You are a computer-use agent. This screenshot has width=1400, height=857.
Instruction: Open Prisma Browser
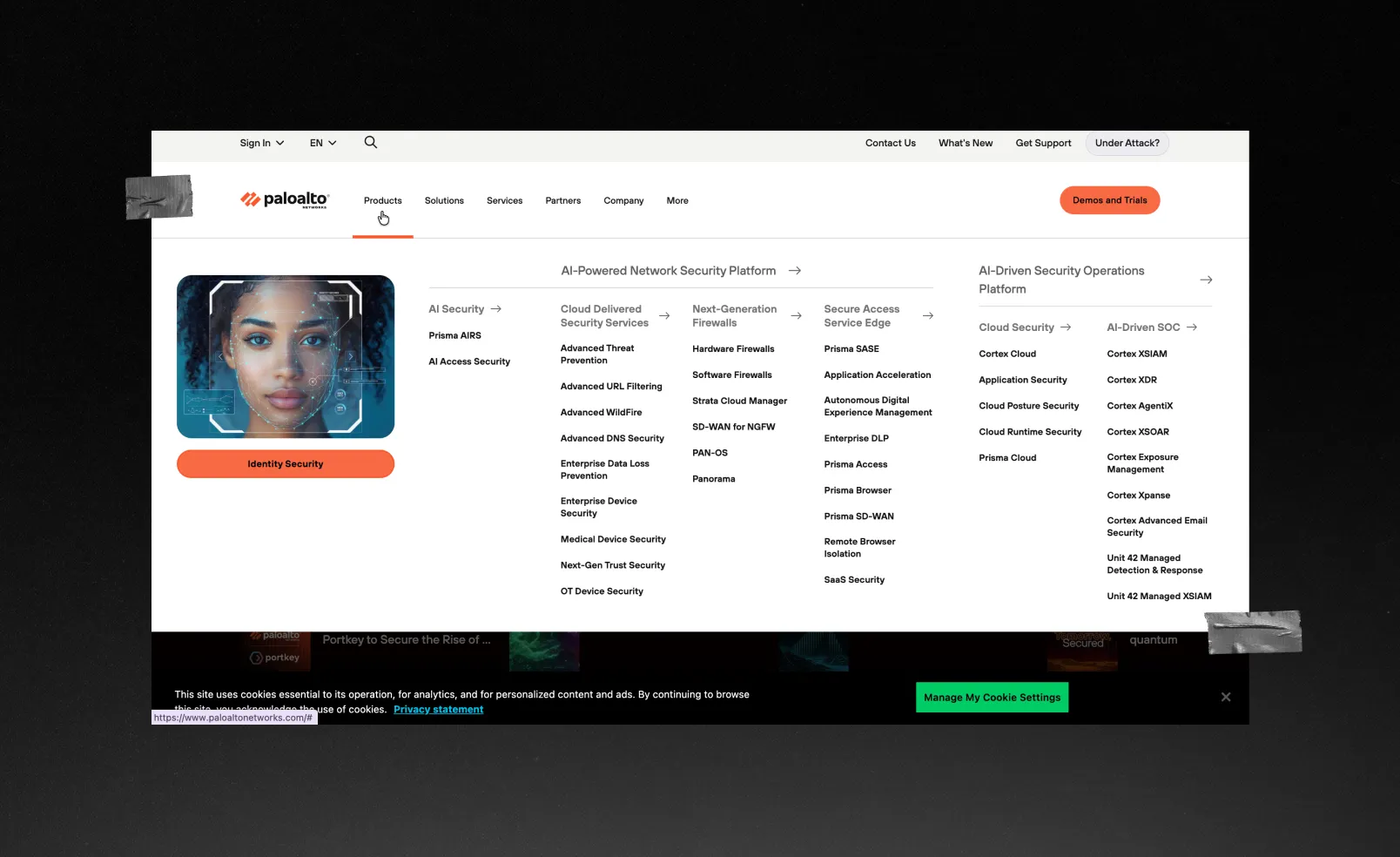click(x=858, y=490)
